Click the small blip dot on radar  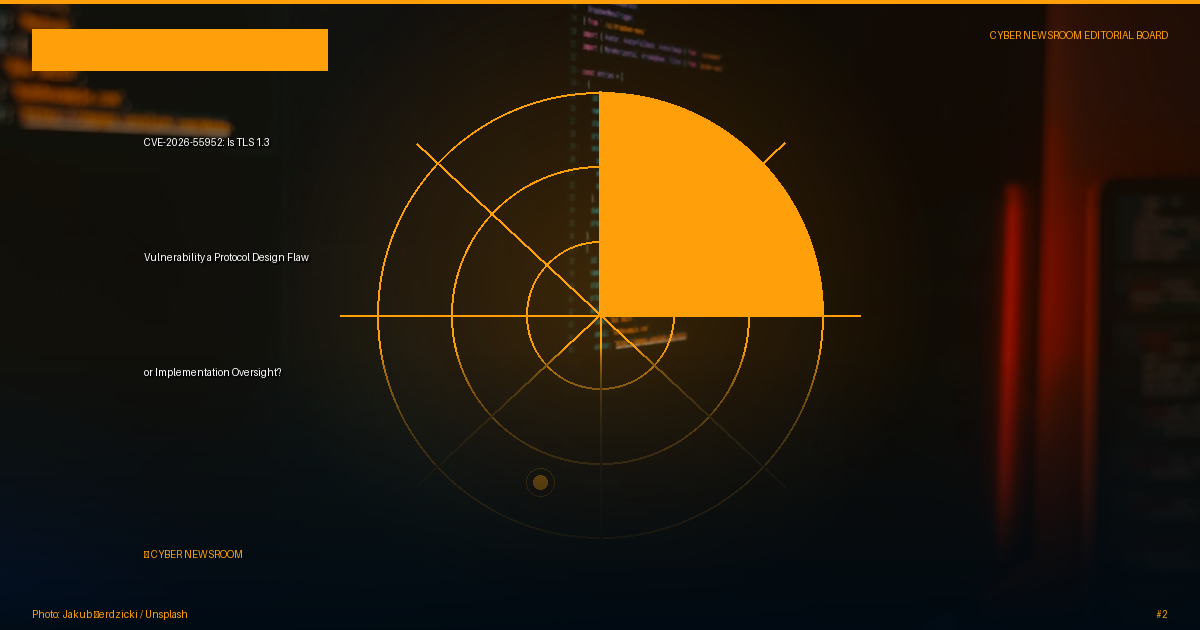tap(540, 483)
